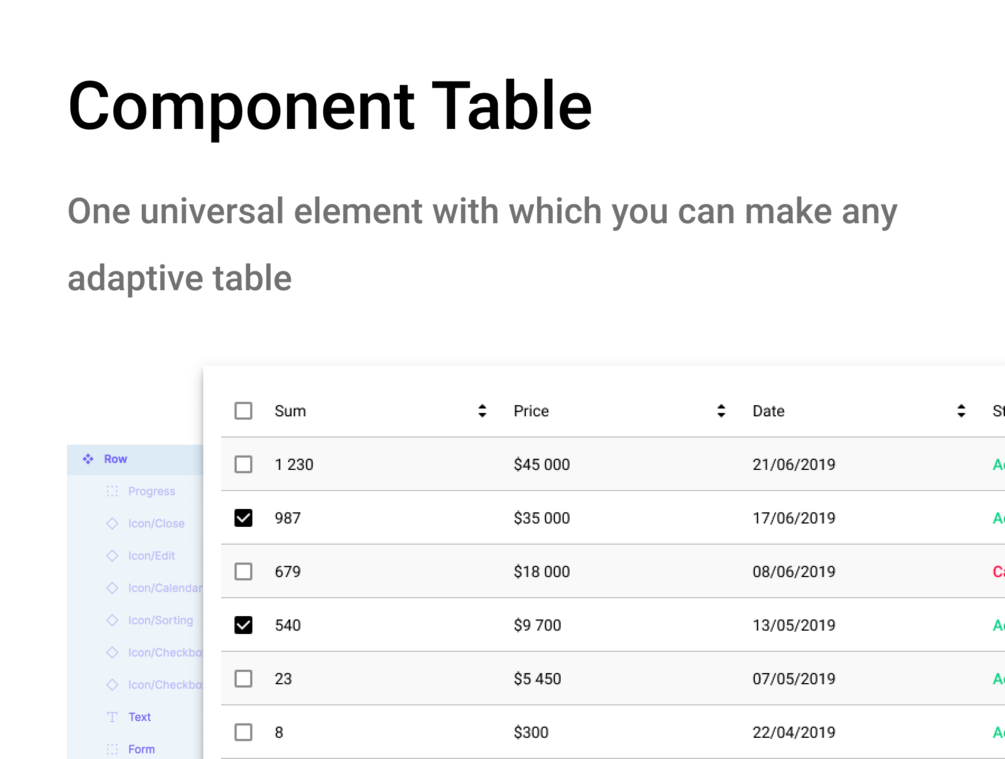1005x759 pixels.
Task: Click the Icon/Edit diamond icon
Action: pyautogui.click(x=112, y=556)
